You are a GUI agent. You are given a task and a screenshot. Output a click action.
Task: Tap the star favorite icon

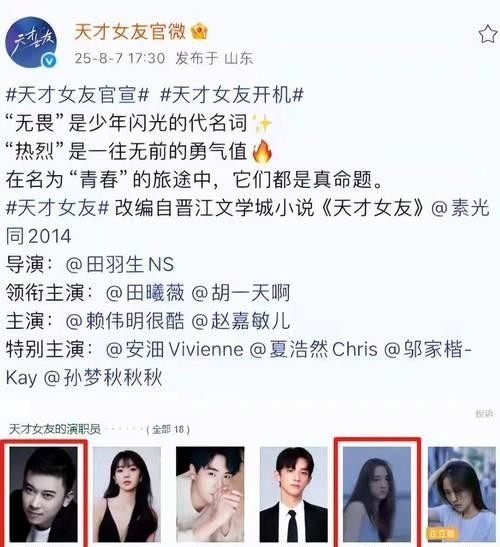click(x=488, y=34)
